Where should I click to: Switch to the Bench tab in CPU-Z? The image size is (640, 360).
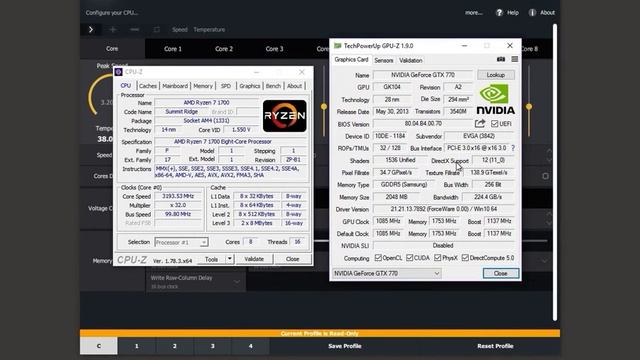[x=273, y=86]
